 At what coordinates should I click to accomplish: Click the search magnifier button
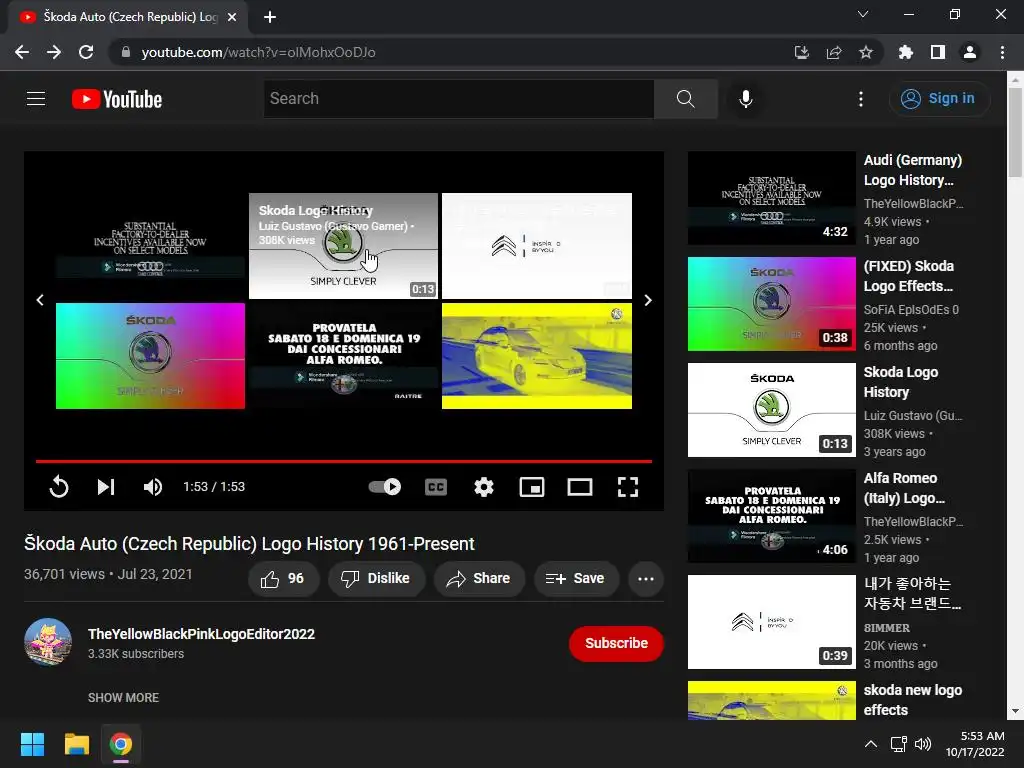(685, 99)
